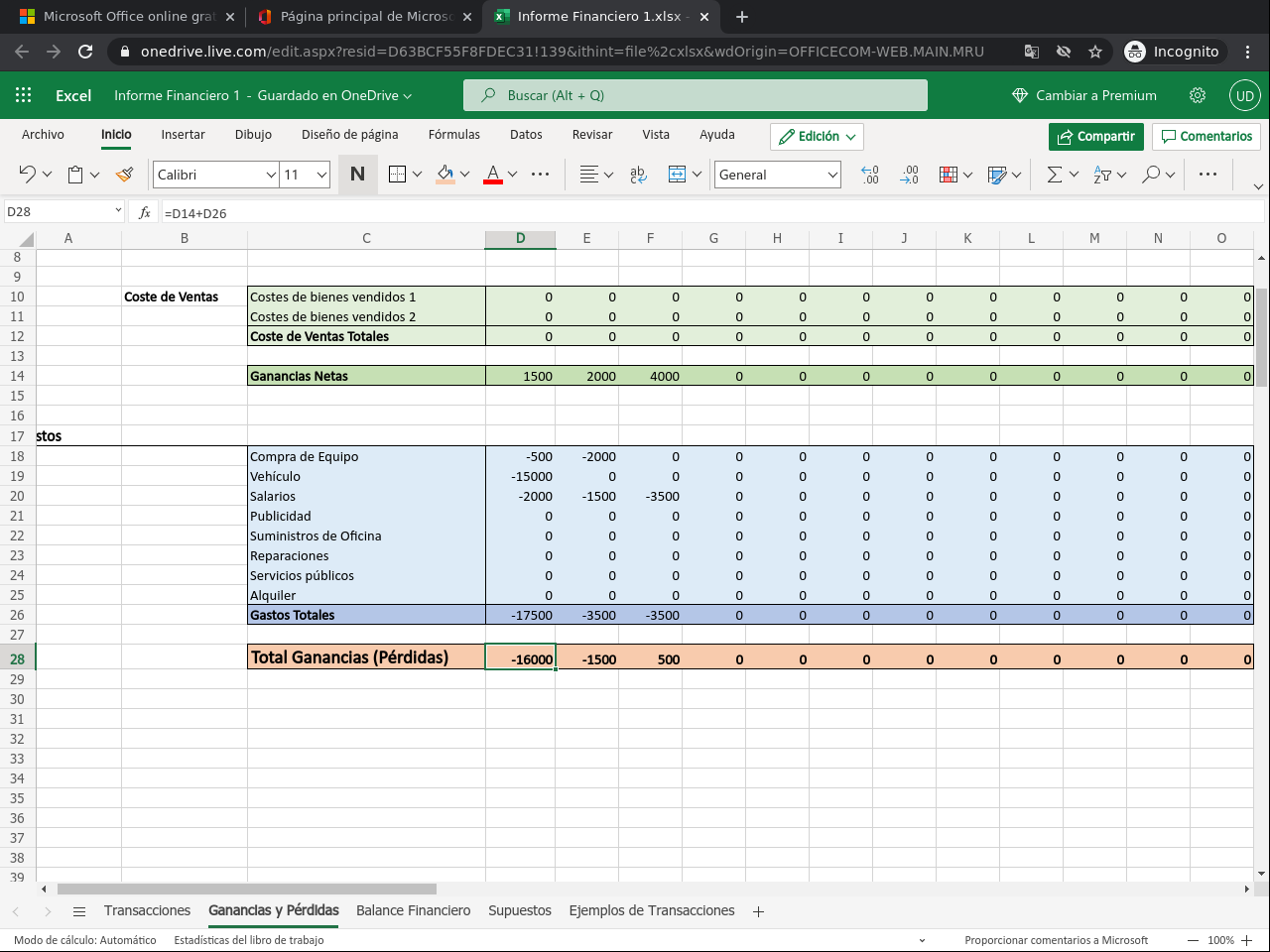Click the Format Painter brush icon
Screen dimensions: 1270x952
[x=124, y=175]
